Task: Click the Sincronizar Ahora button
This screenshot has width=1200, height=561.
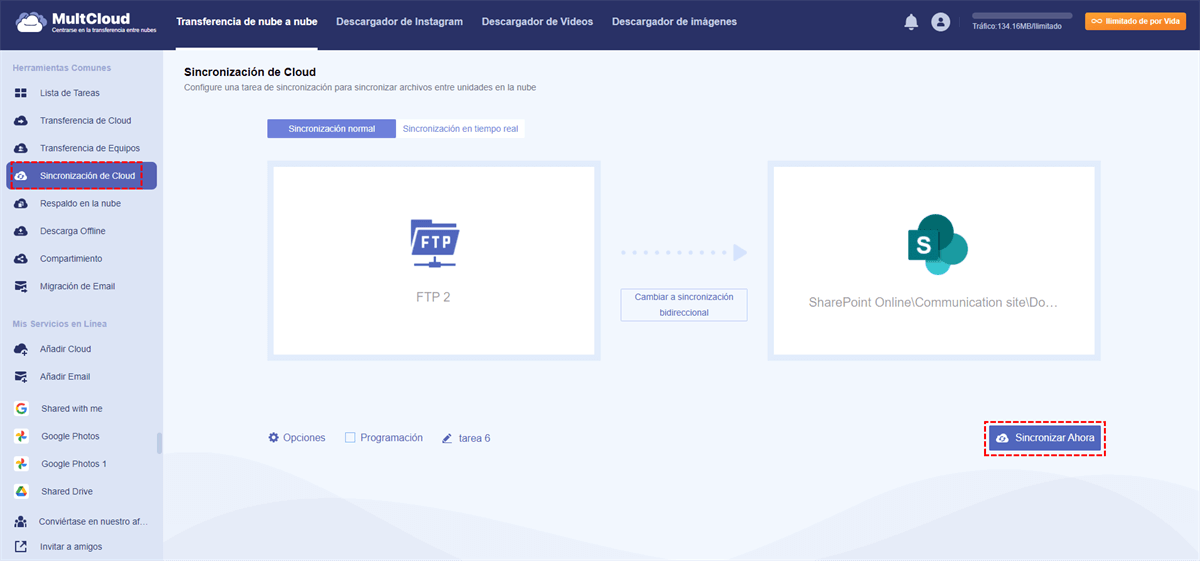Action: click(1045, 438)
